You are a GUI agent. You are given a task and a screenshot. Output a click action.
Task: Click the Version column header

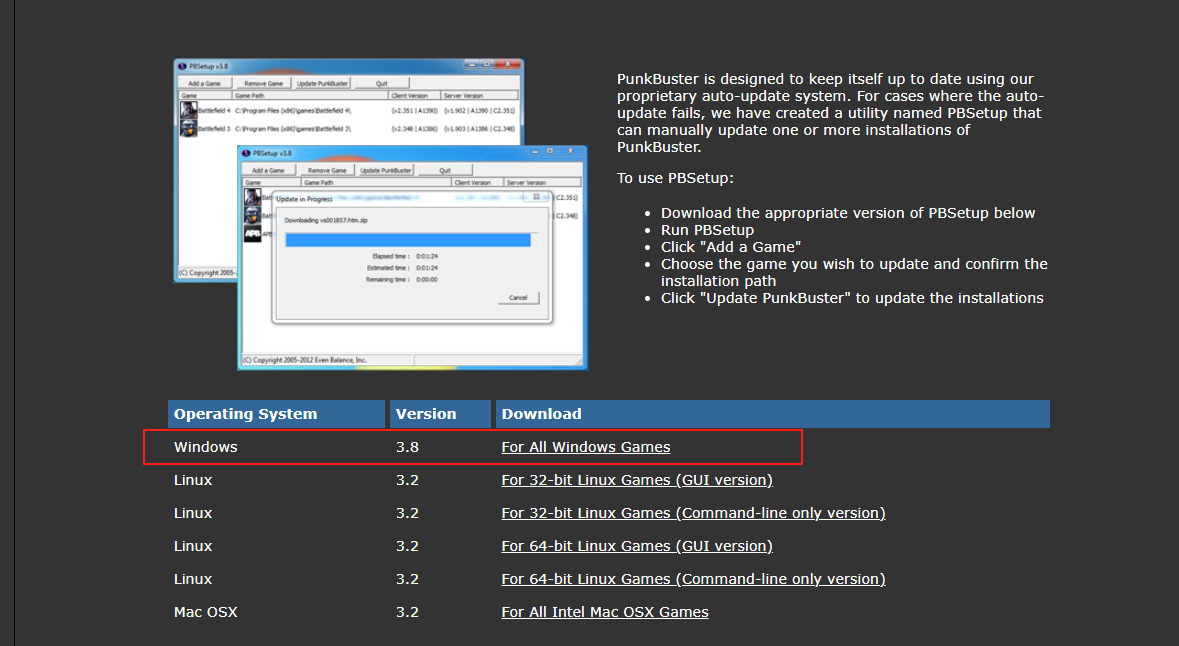tap(440, 414)
